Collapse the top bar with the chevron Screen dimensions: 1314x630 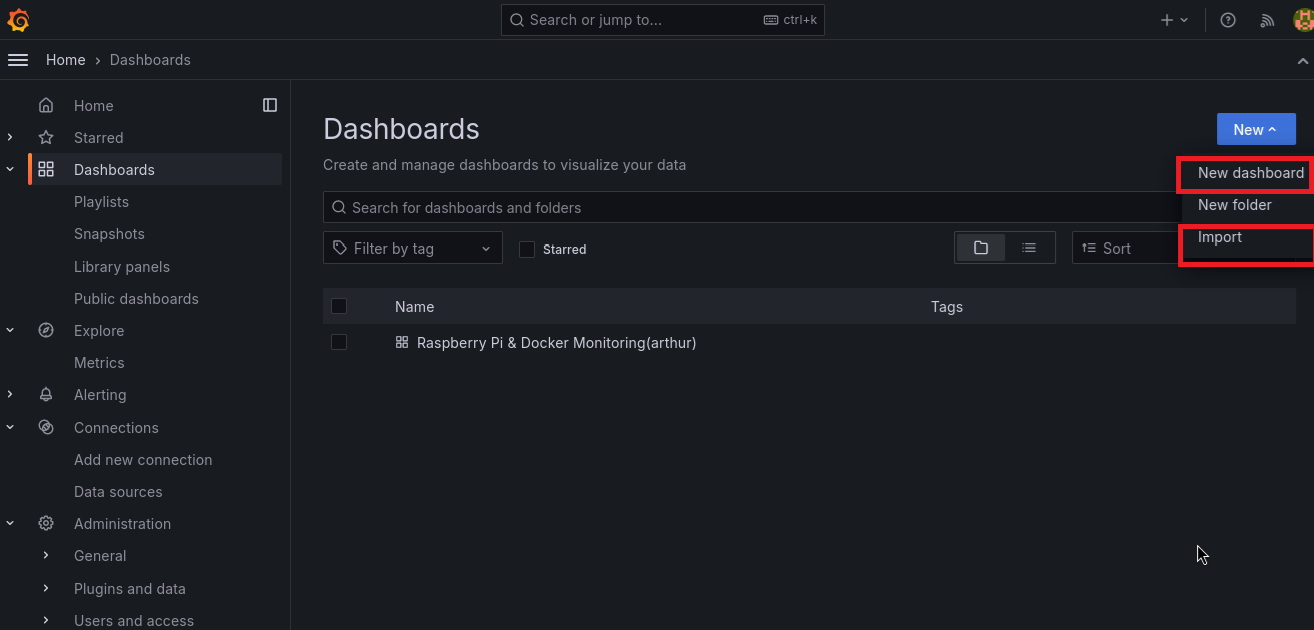tap(1302, 60)
